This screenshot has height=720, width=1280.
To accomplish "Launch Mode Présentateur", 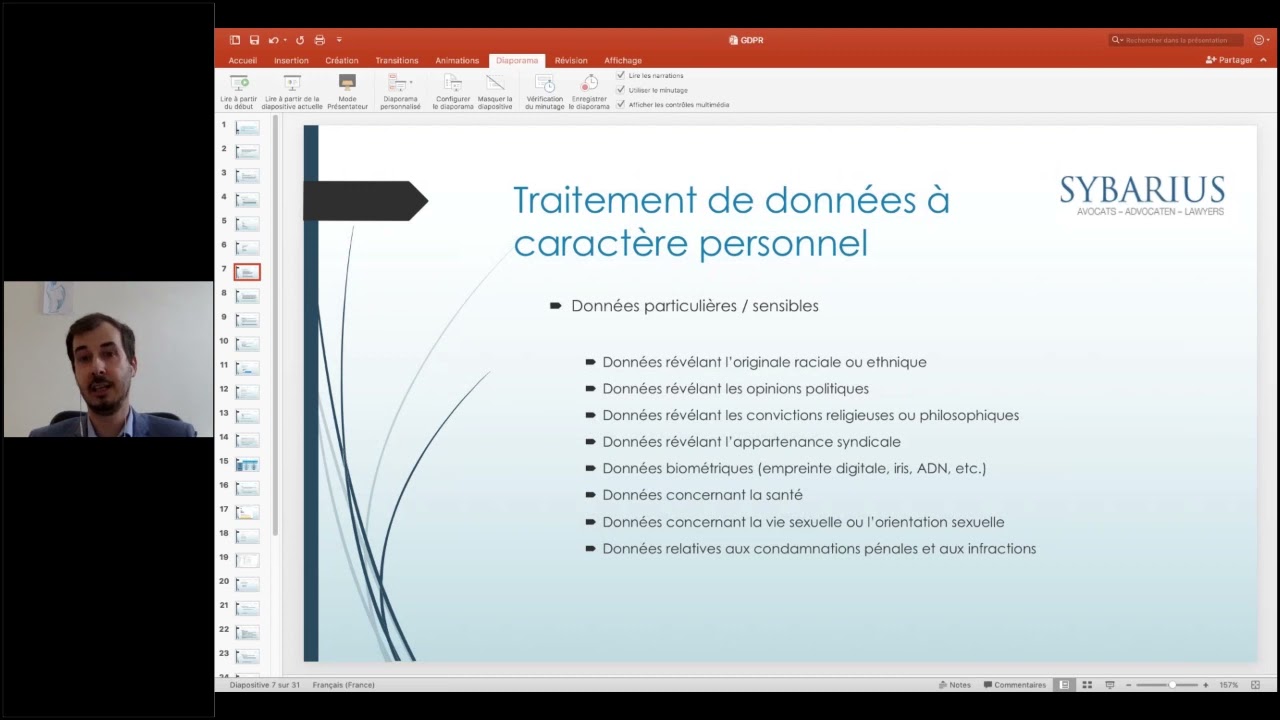I will [347, 92].
